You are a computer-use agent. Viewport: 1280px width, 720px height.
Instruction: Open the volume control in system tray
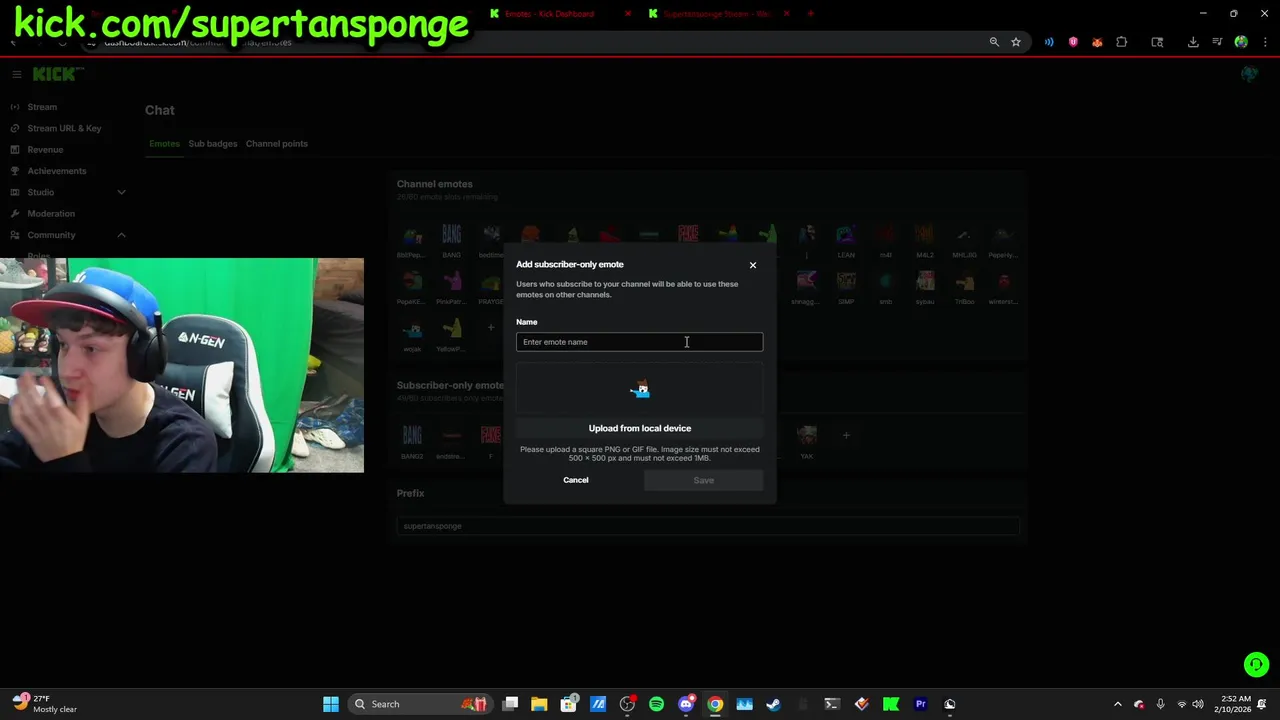1198,704
